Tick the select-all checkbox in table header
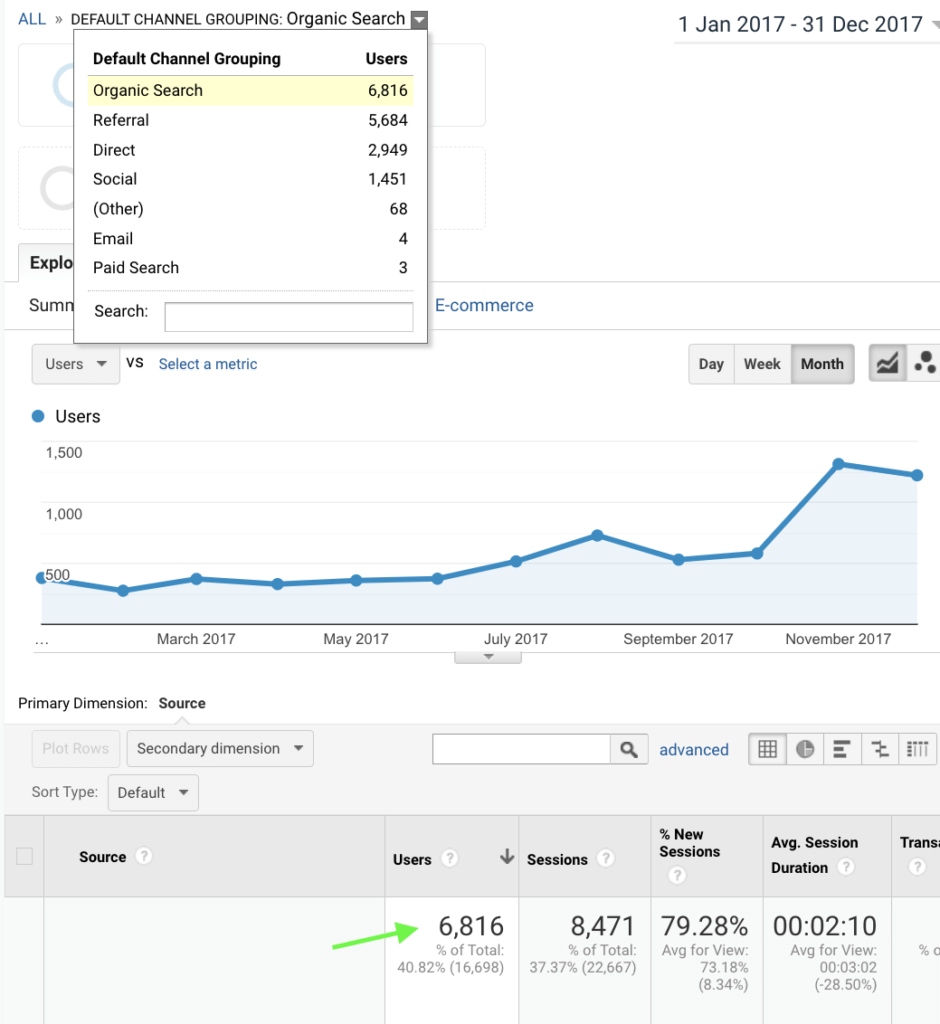Image resolution: width=940 pixels, height=1024 pixels. click(25, 856)
